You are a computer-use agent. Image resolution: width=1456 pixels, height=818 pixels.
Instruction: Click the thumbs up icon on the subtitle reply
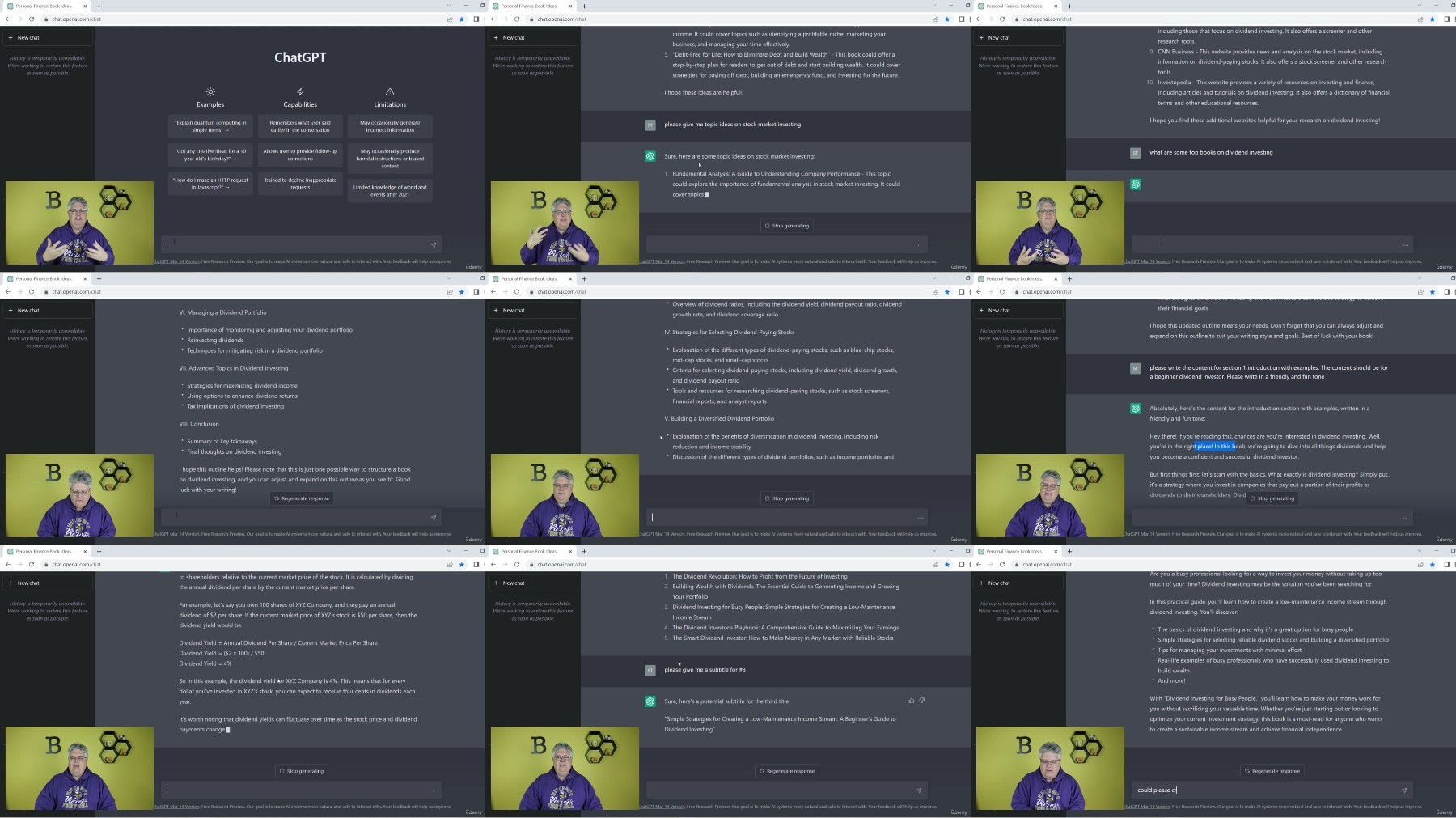tap(912, 701)
